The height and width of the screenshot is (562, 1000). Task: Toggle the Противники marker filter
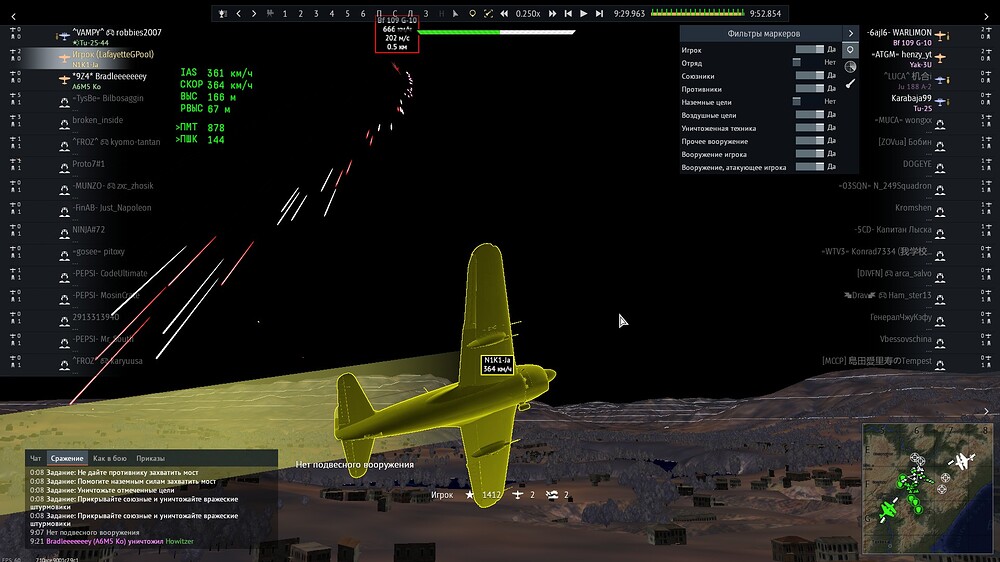click(810, 89)
